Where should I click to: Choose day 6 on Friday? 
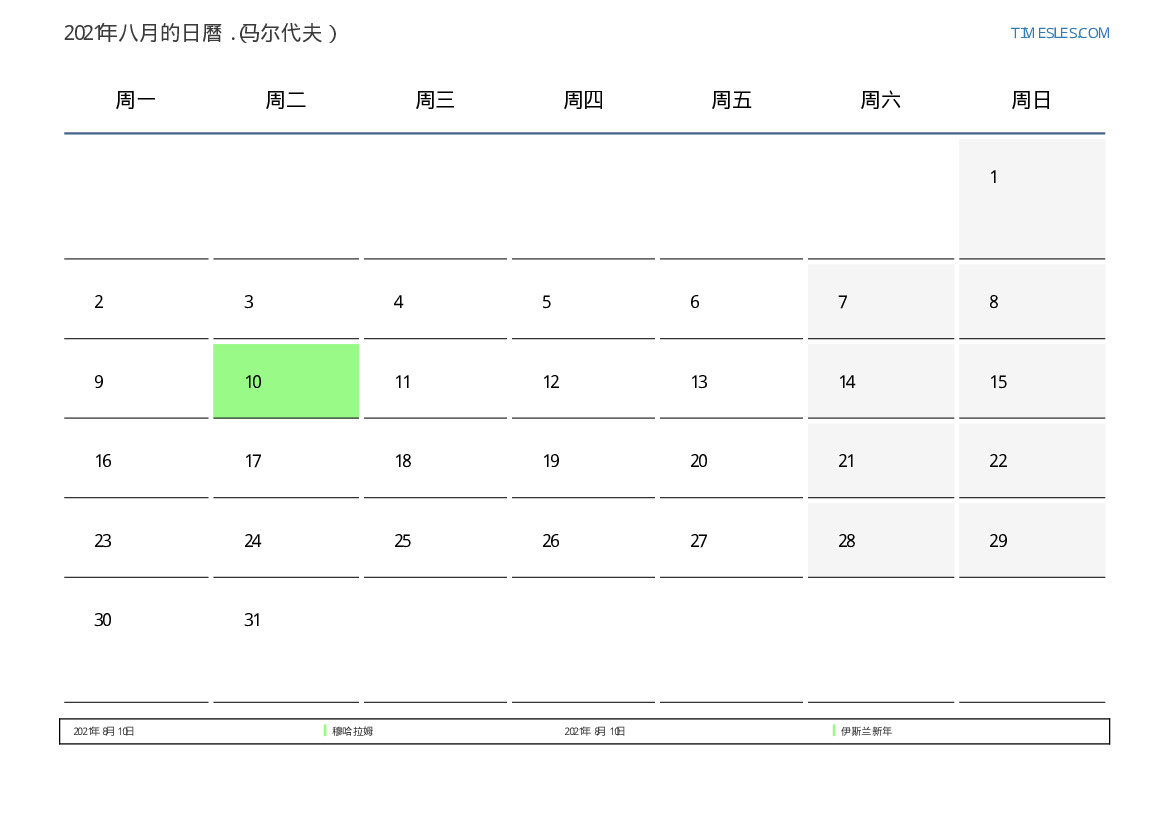(731, 301)
